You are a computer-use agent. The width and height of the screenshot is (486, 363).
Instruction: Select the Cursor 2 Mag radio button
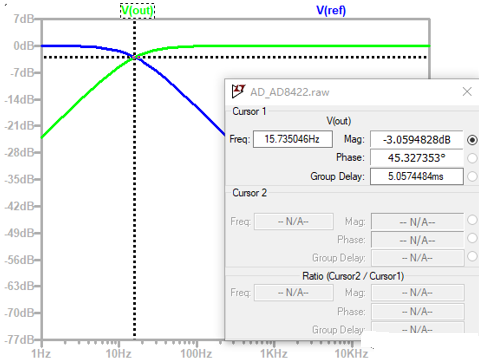[x=472, y=220]
